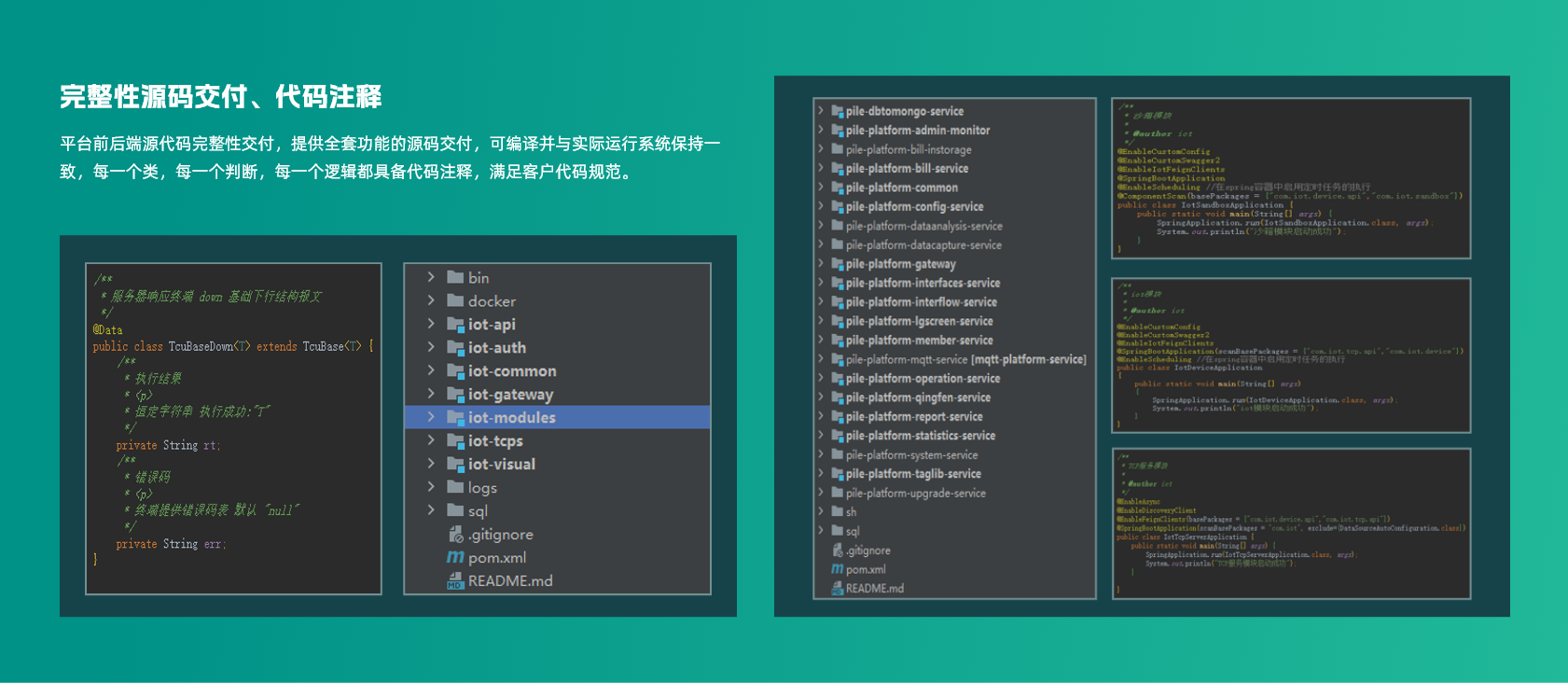Click the @Data annotation in code
Image resolution: width=1568 pixels, height=683 pixels.
[x=107, y=329]
